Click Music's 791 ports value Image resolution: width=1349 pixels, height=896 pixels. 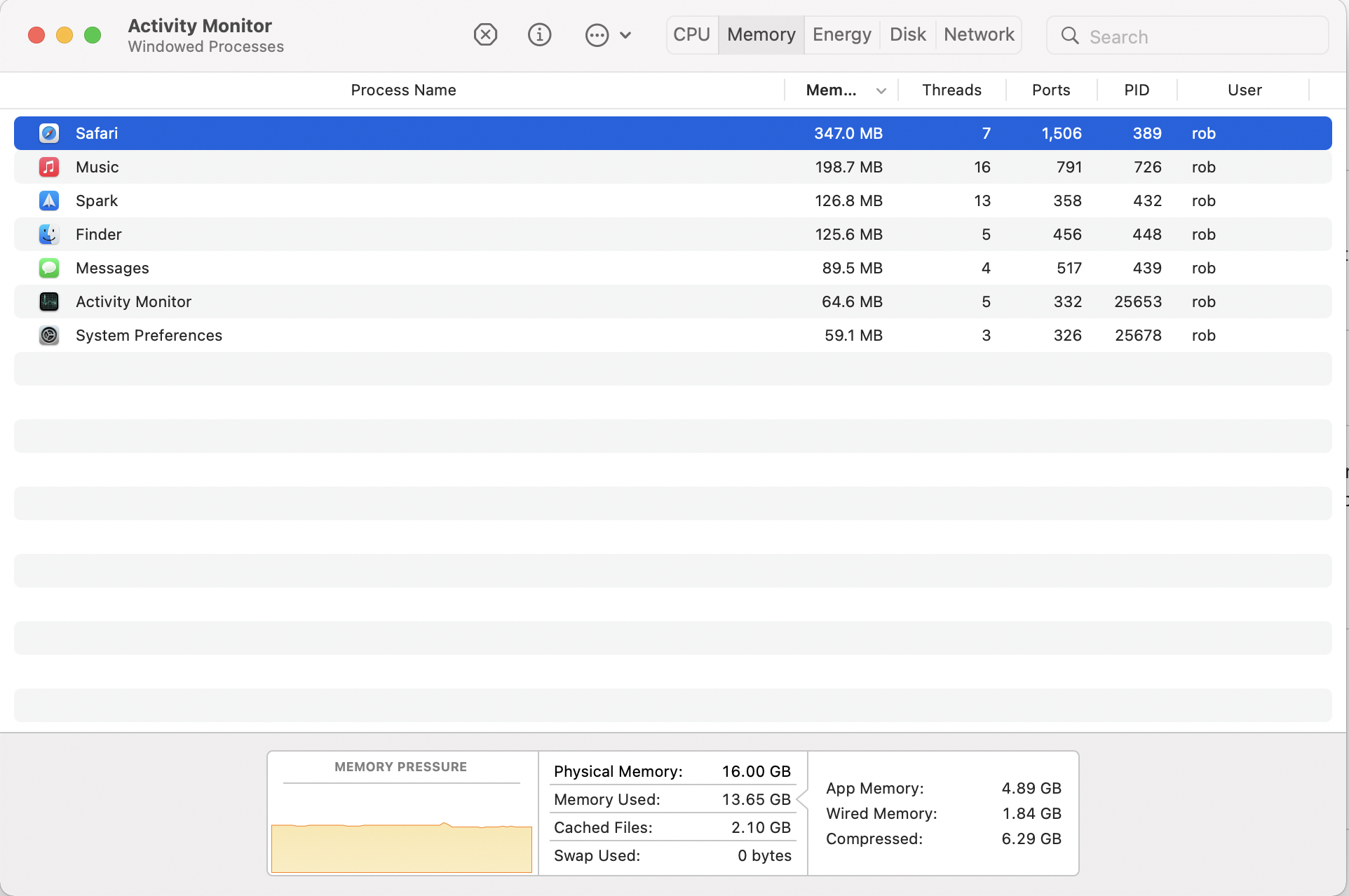[1069, 167]
